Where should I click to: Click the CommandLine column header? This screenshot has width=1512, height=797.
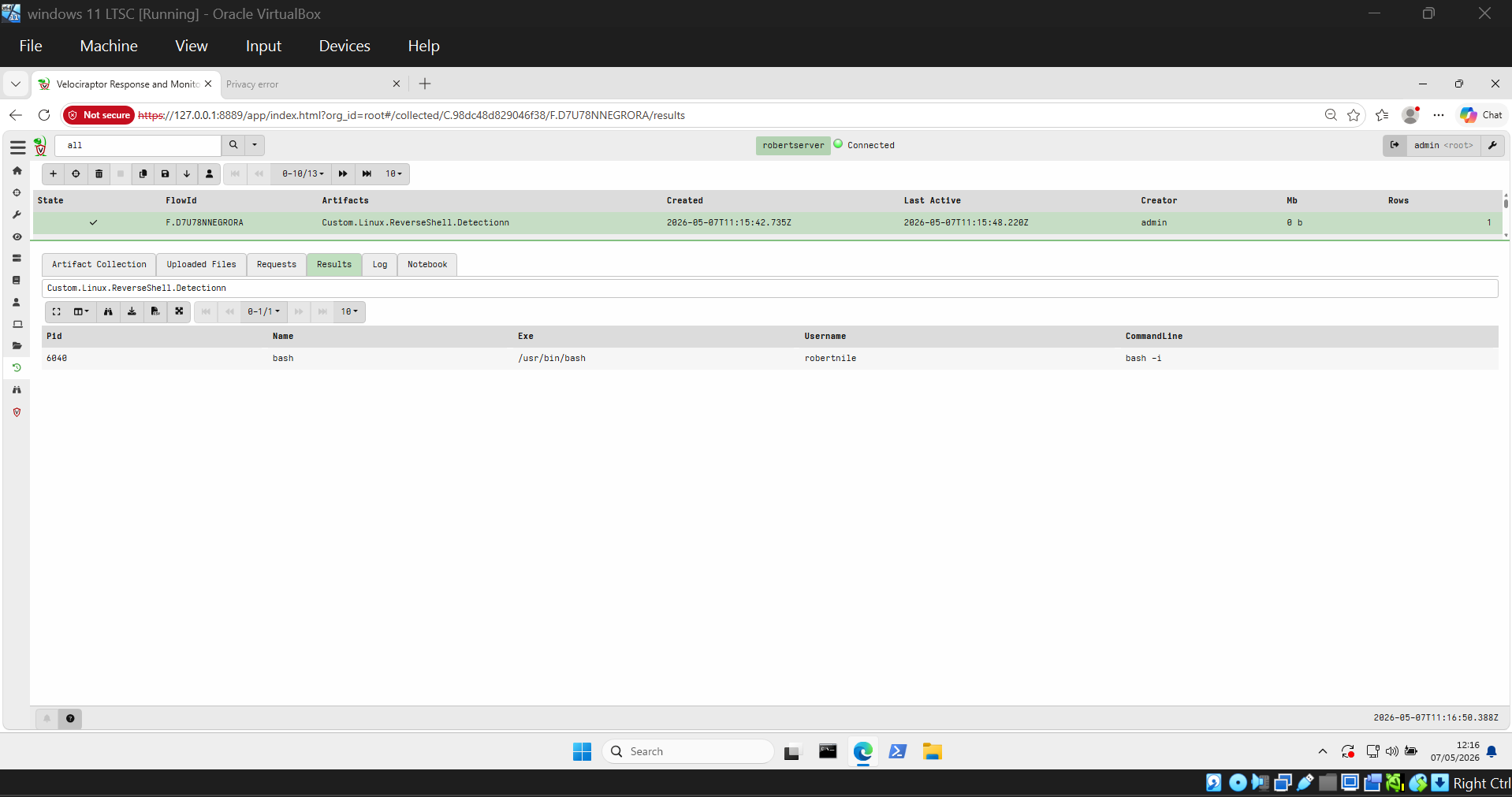coord(1153,336)
